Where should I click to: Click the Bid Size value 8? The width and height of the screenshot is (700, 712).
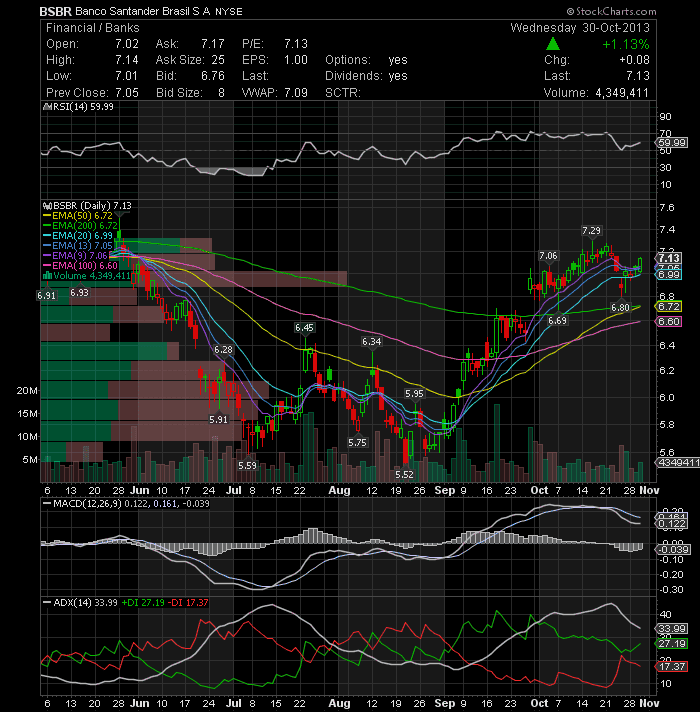221,93
